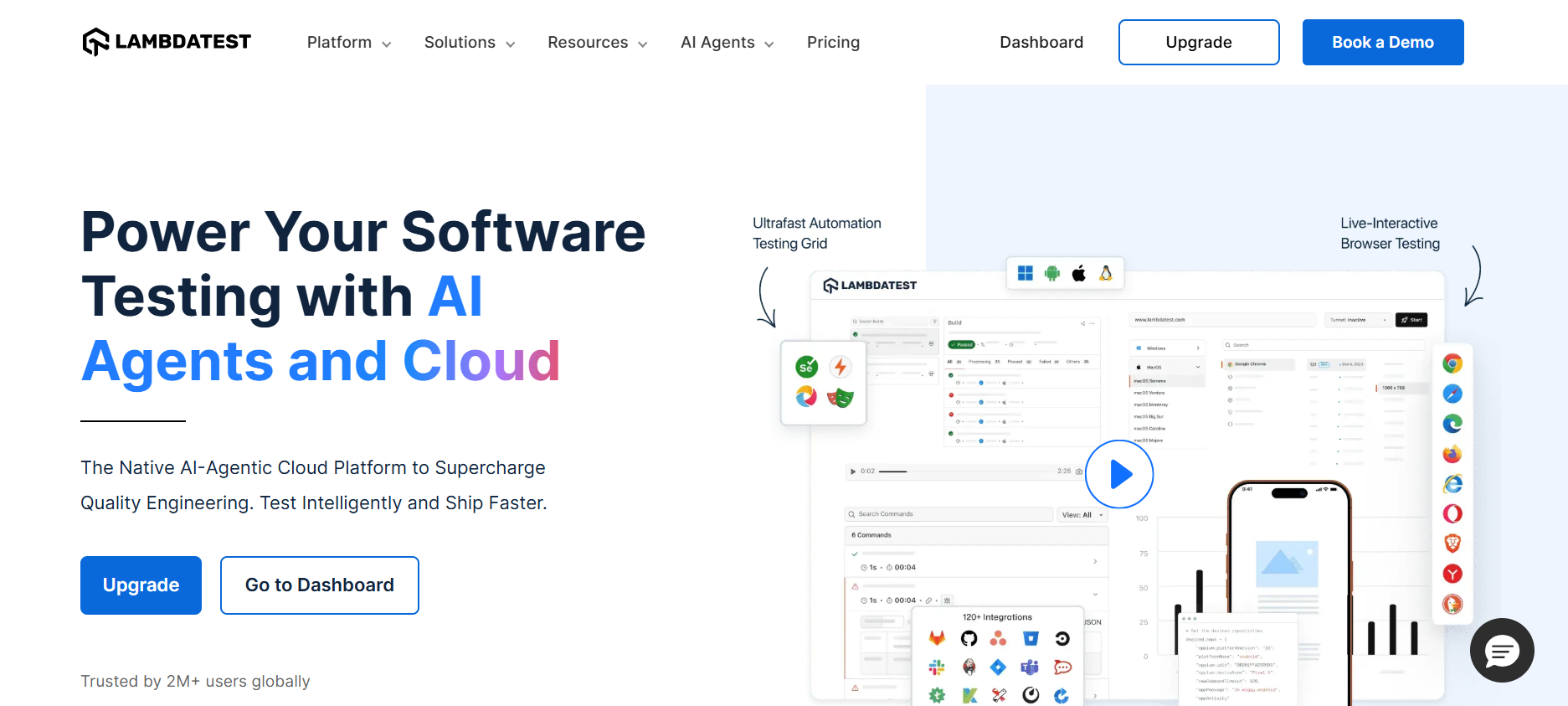Play the product demo video
Viewport: 1568px width, 706px height.
coord(1119,475)
